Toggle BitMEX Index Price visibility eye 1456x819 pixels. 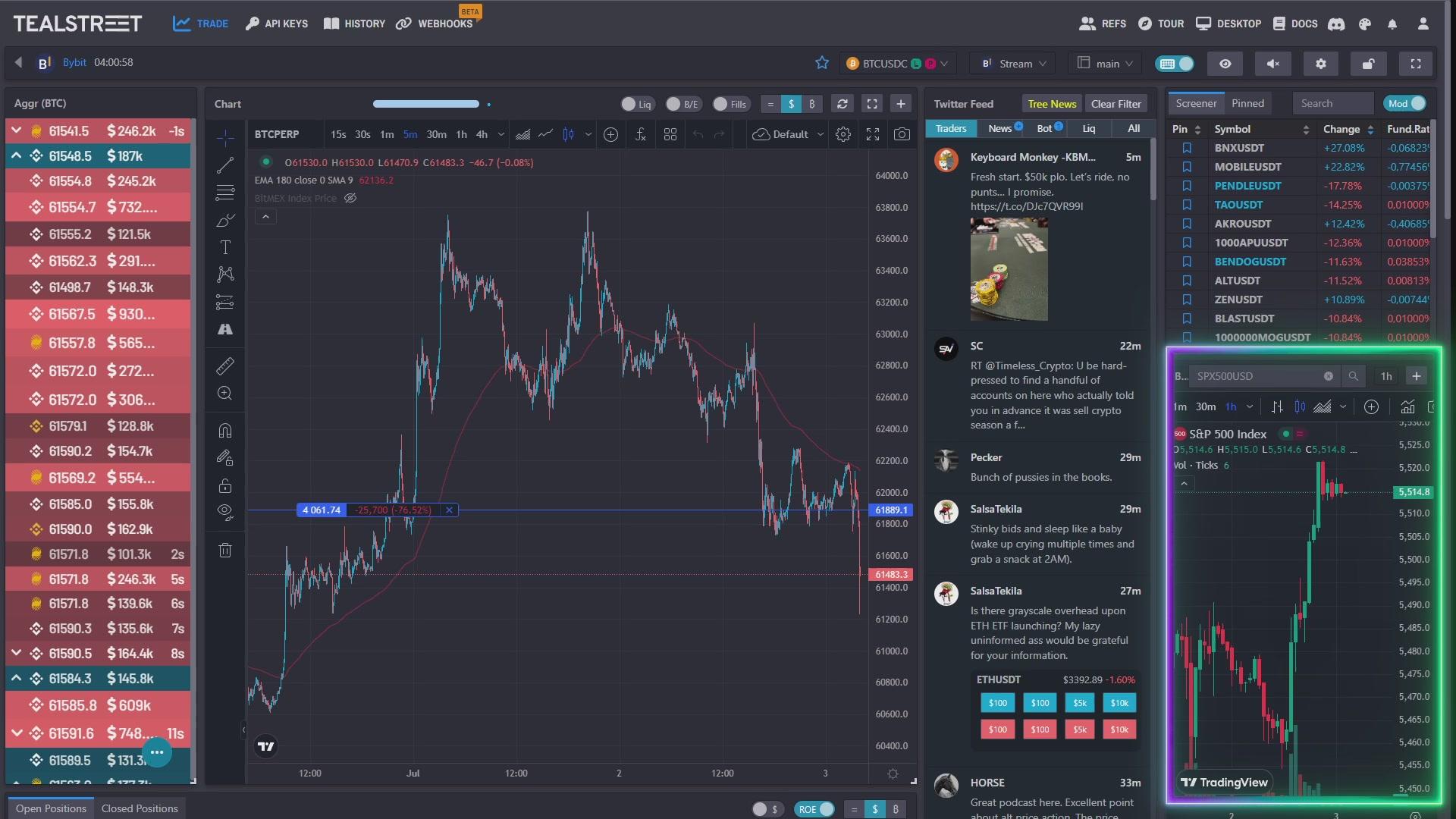350,198
